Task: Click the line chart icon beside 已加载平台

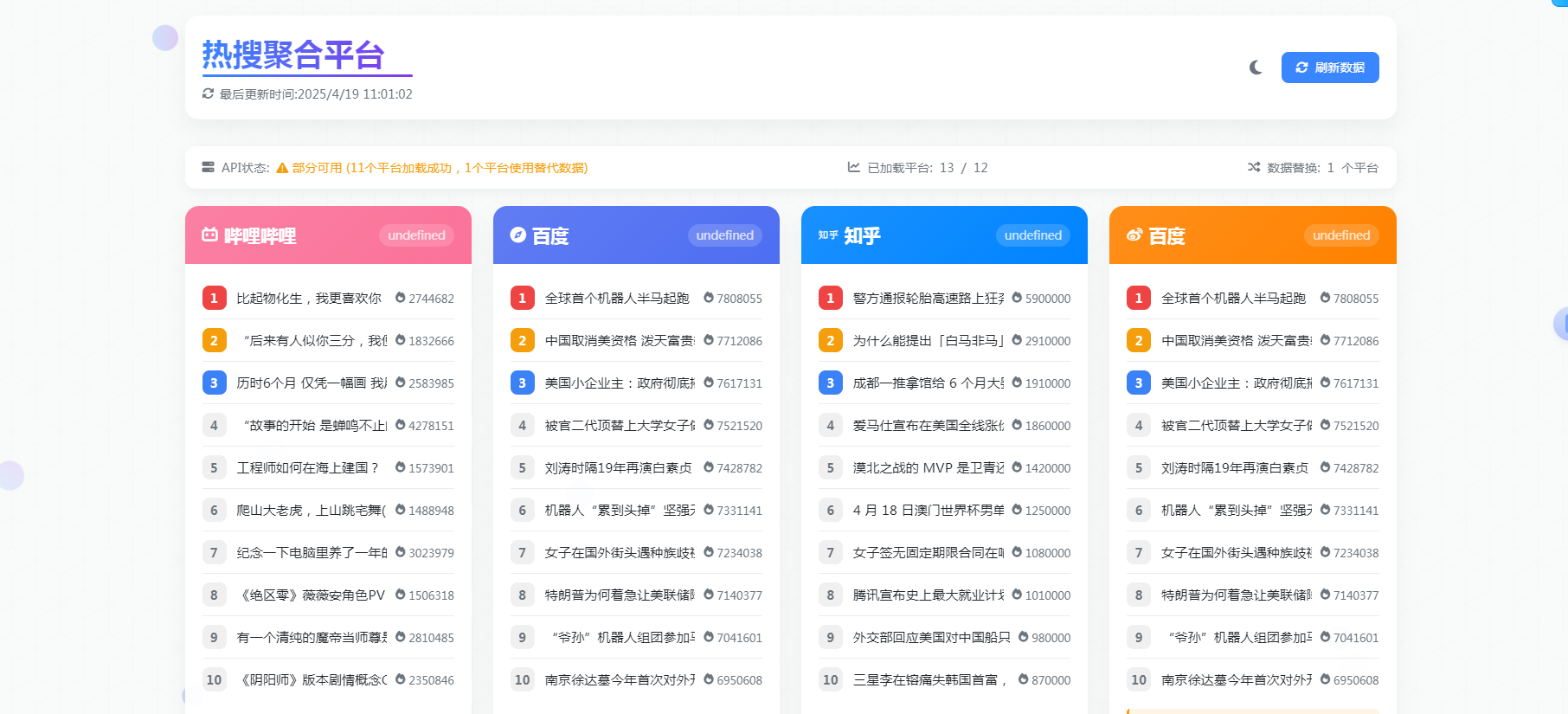Action: tap(854, 167)
